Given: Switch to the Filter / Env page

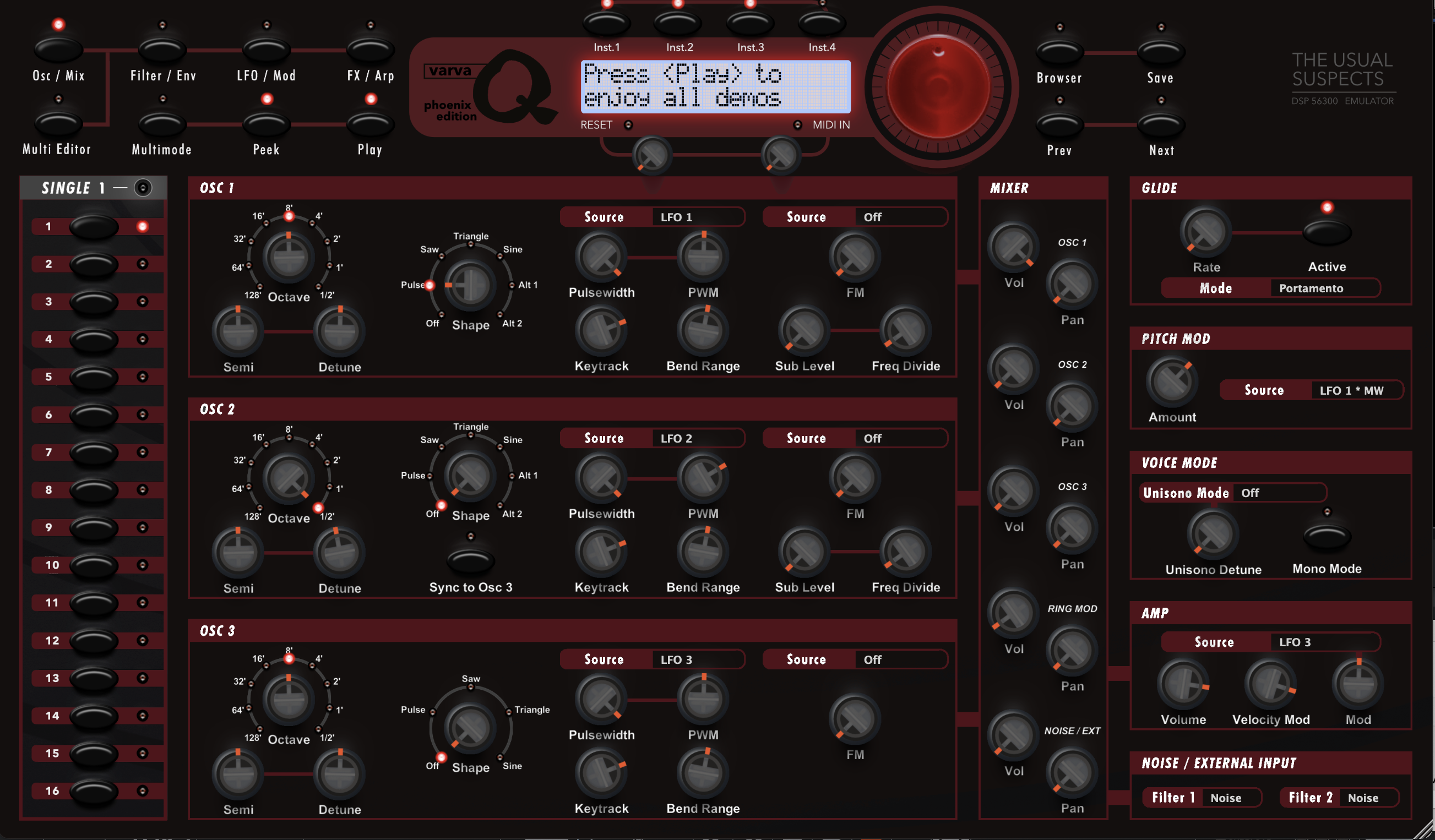Looking at the screenshot, I should coord(162,50).
